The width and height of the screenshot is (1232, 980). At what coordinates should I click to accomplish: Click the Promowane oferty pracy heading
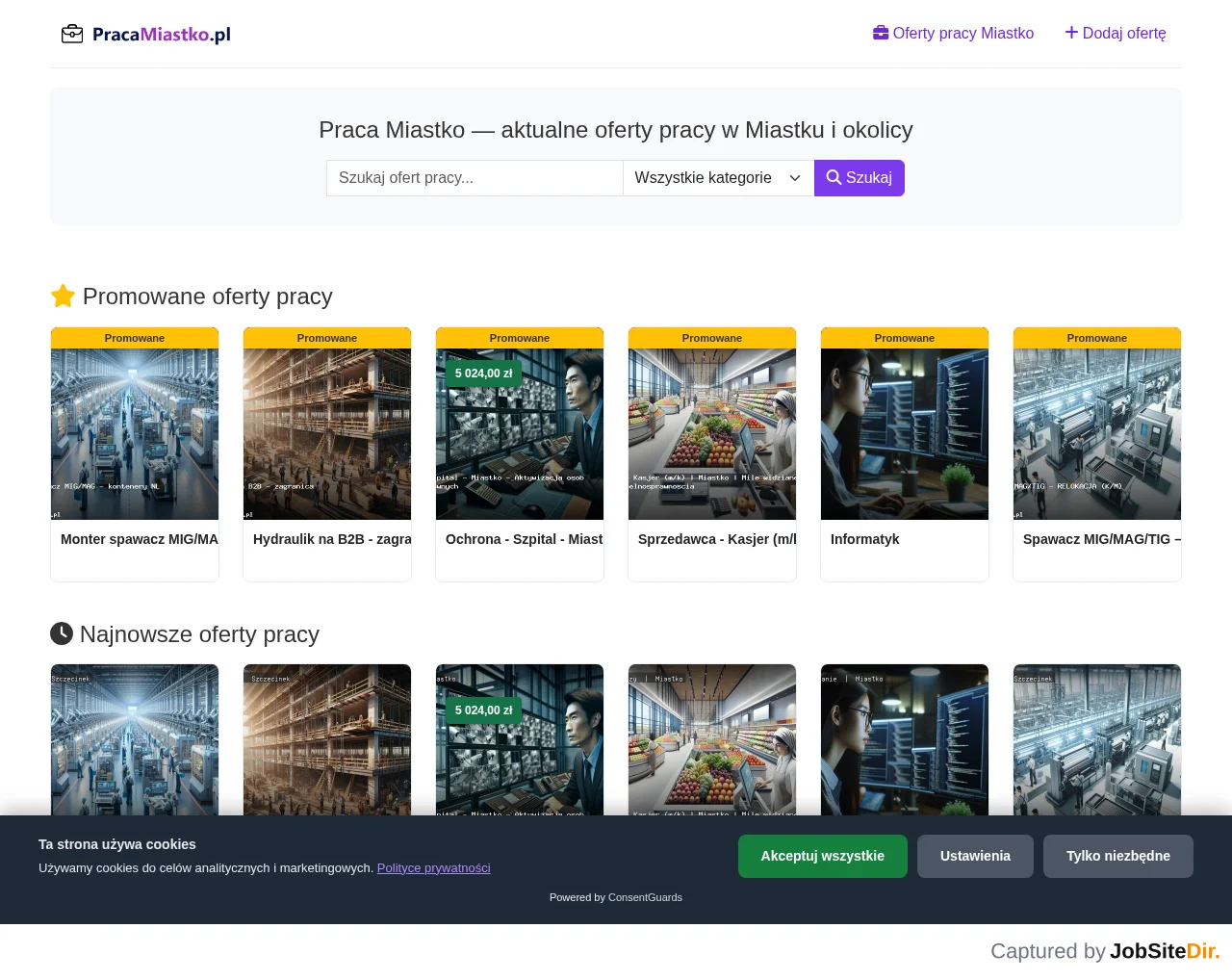[192, 297]
